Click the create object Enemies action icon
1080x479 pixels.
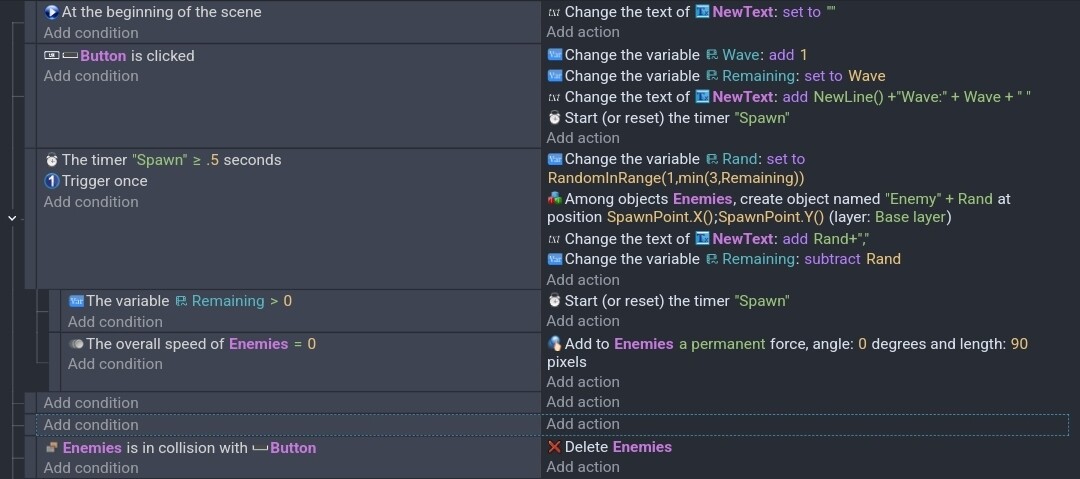pos(554,199)
